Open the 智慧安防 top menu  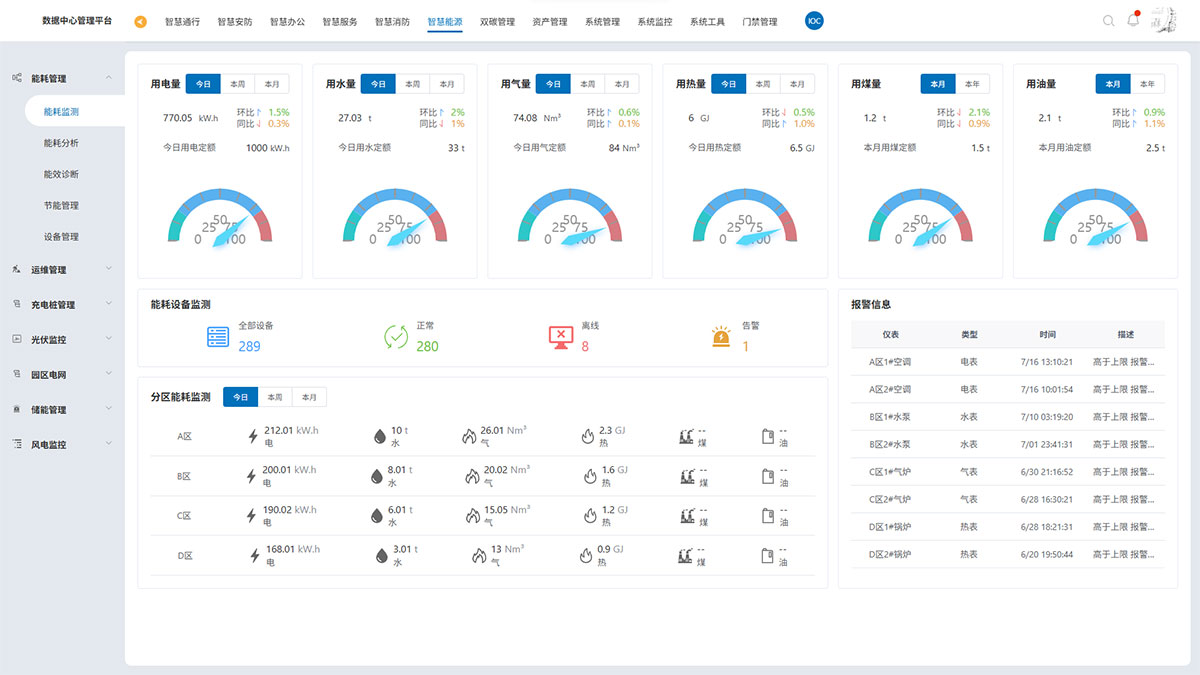[x=235, y=22]
